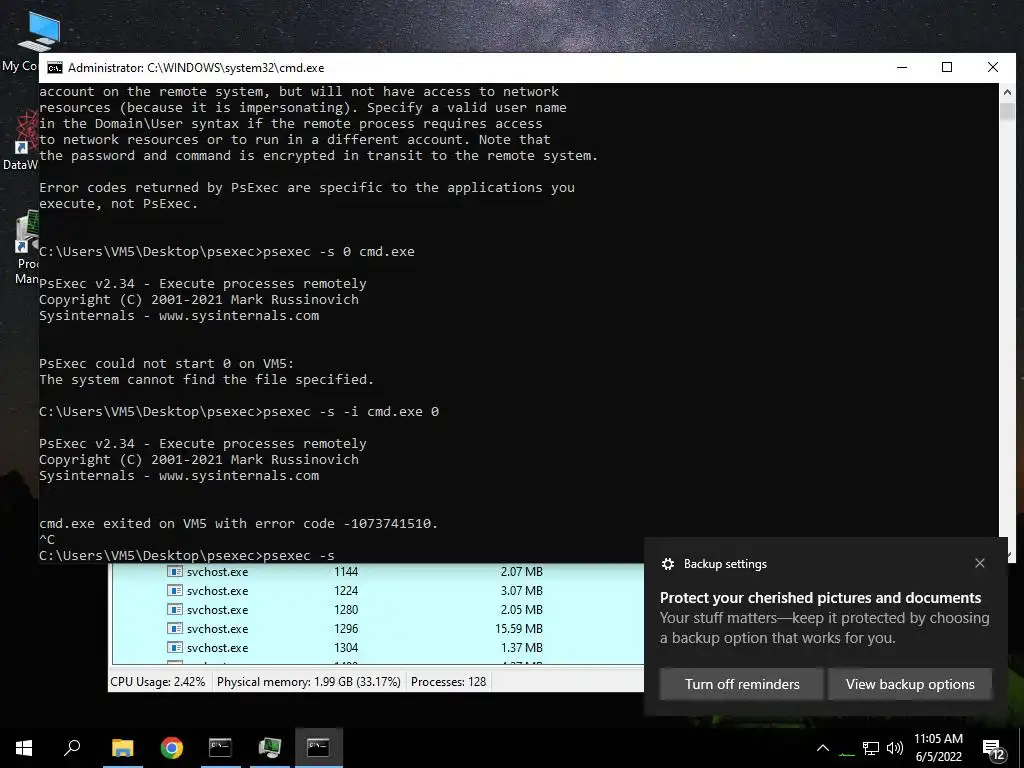This screenshot has height=768, width=1024.
Task: Open the Windows Start menu
Action: [24, 748]
